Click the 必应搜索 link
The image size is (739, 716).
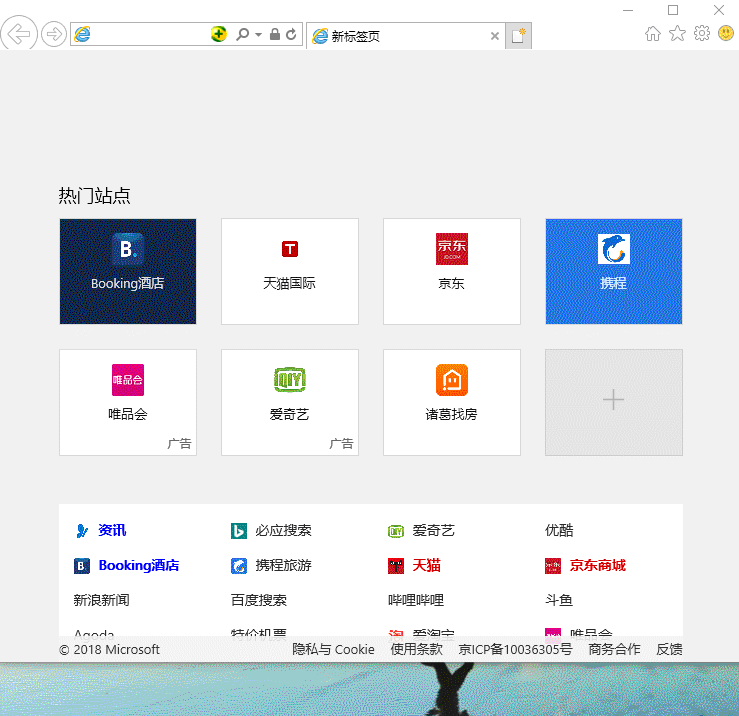[x=282, y=531]
